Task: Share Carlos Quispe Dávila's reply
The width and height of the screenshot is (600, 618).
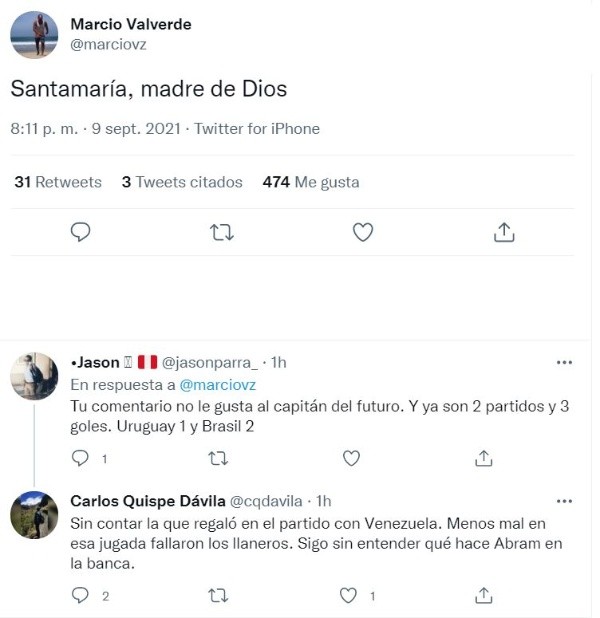Action: coord(484,595)
